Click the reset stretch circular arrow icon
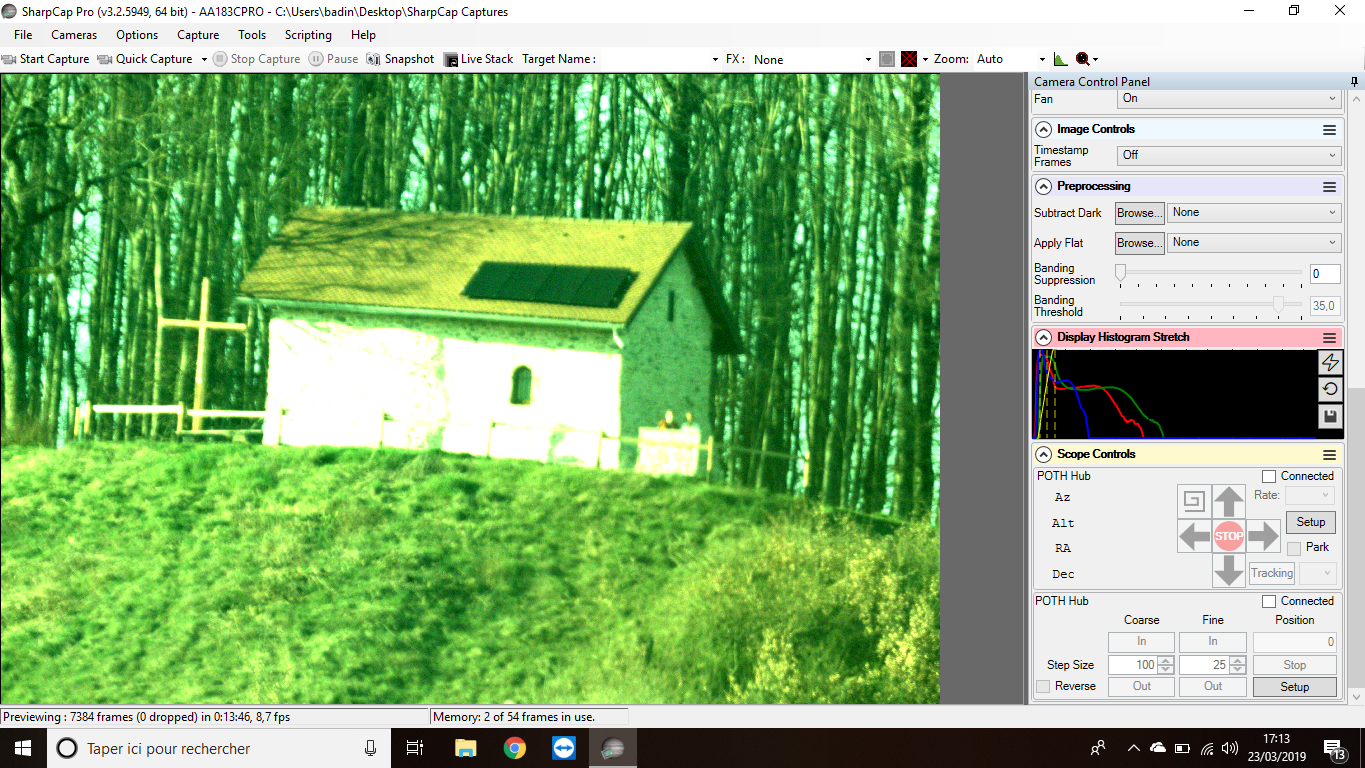 click(x=1330, y=389)
